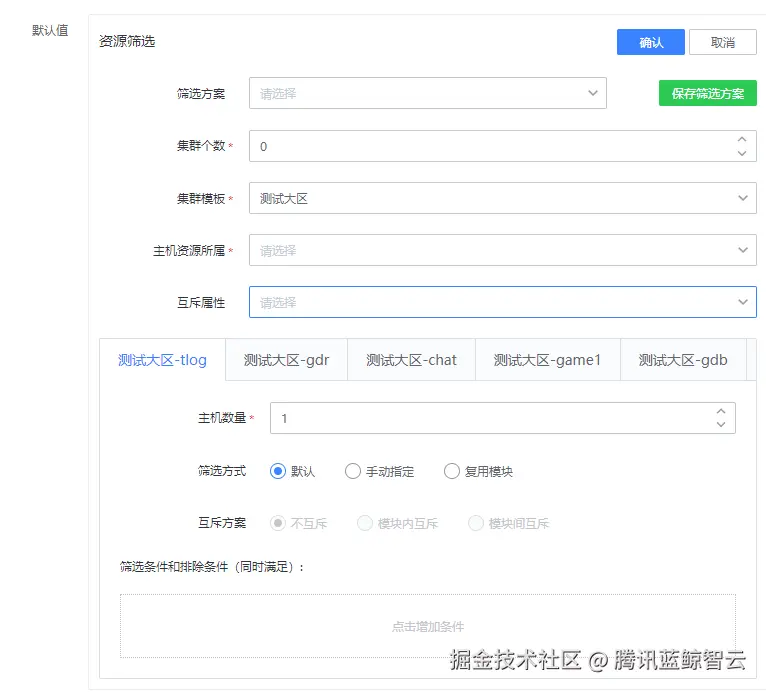Increase 主机数量 with the up arrow
The width and height of the screenshot is (766, 692).
[721, 411]
